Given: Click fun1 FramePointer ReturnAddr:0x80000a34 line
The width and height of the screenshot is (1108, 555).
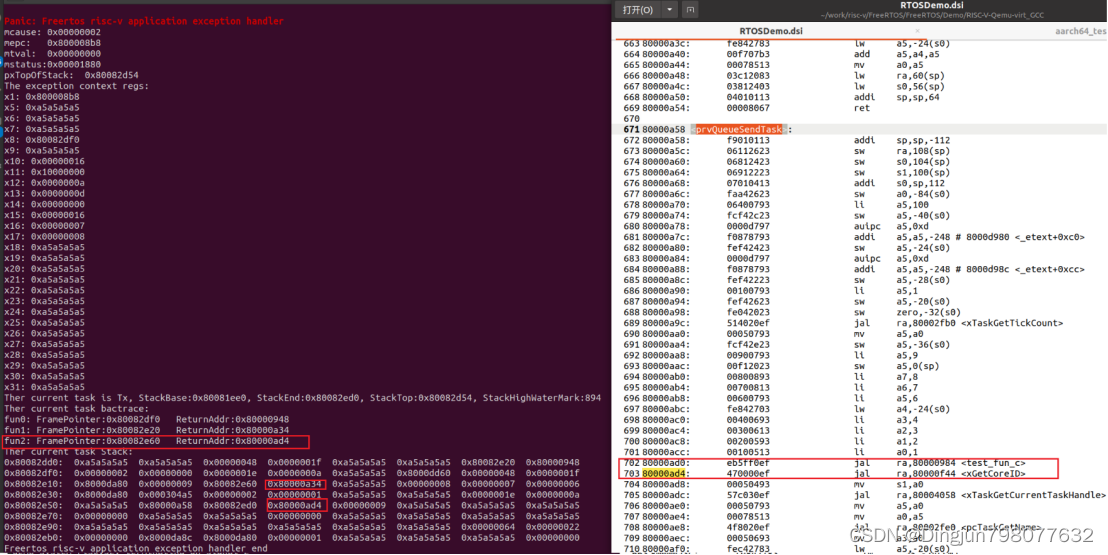Looking at the screenshot, I should (146, 430).
